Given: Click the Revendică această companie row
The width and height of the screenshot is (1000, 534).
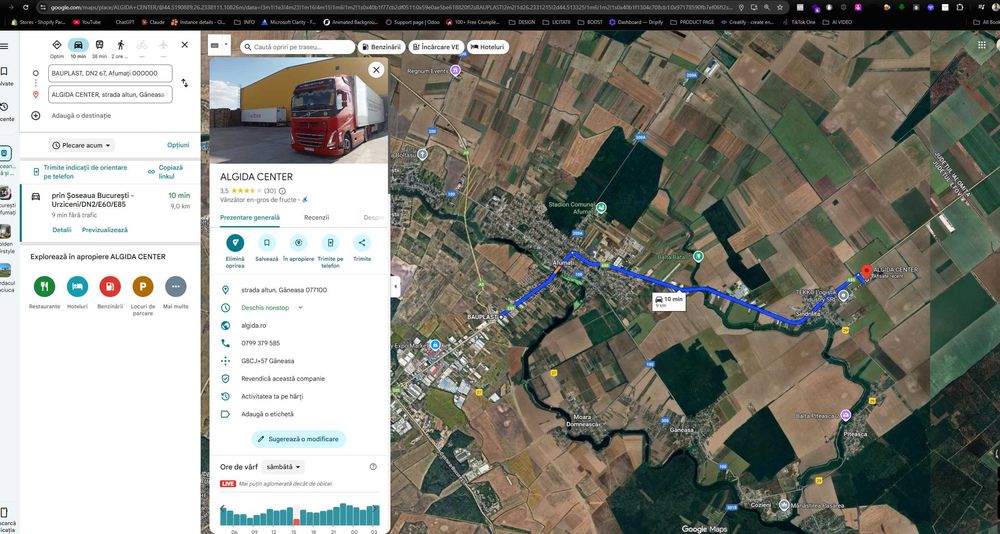Looking at the screenshot, I should (x=298, y=378).
